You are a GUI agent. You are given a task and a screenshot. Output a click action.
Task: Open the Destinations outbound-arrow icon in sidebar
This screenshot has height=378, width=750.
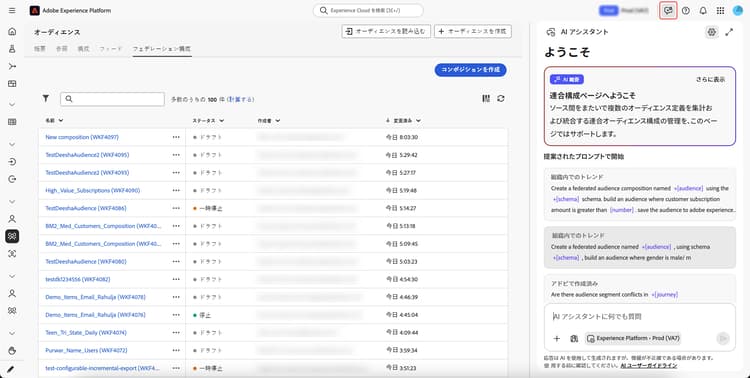(x=12, y=179)
